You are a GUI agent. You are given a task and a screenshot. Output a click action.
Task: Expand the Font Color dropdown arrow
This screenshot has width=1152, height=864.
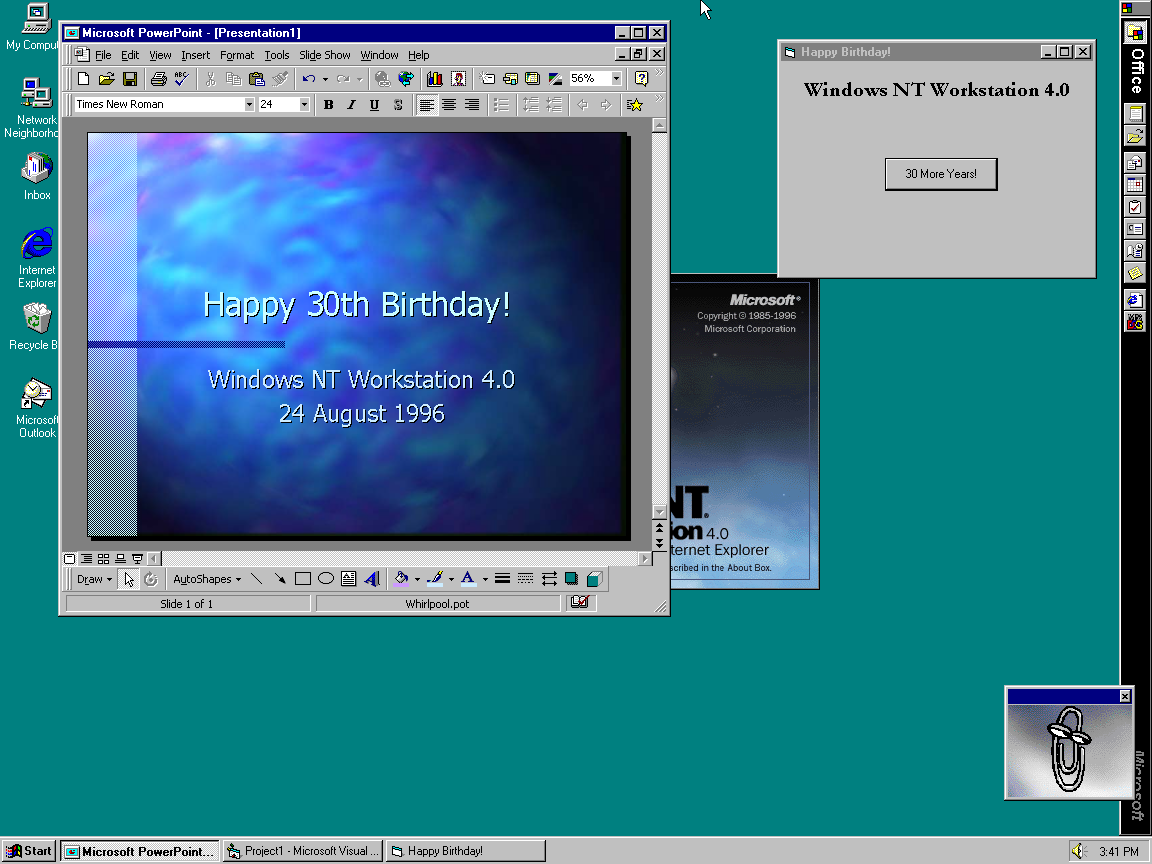tap(485, 579)
